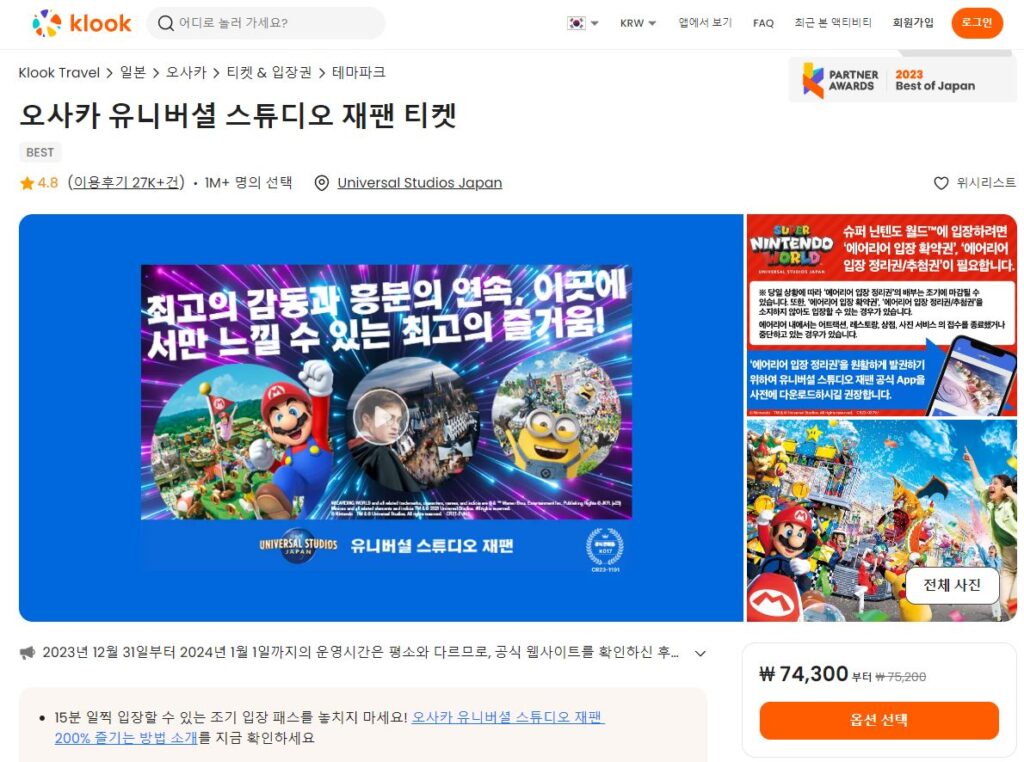Play the video on main banner

point(381,417)
